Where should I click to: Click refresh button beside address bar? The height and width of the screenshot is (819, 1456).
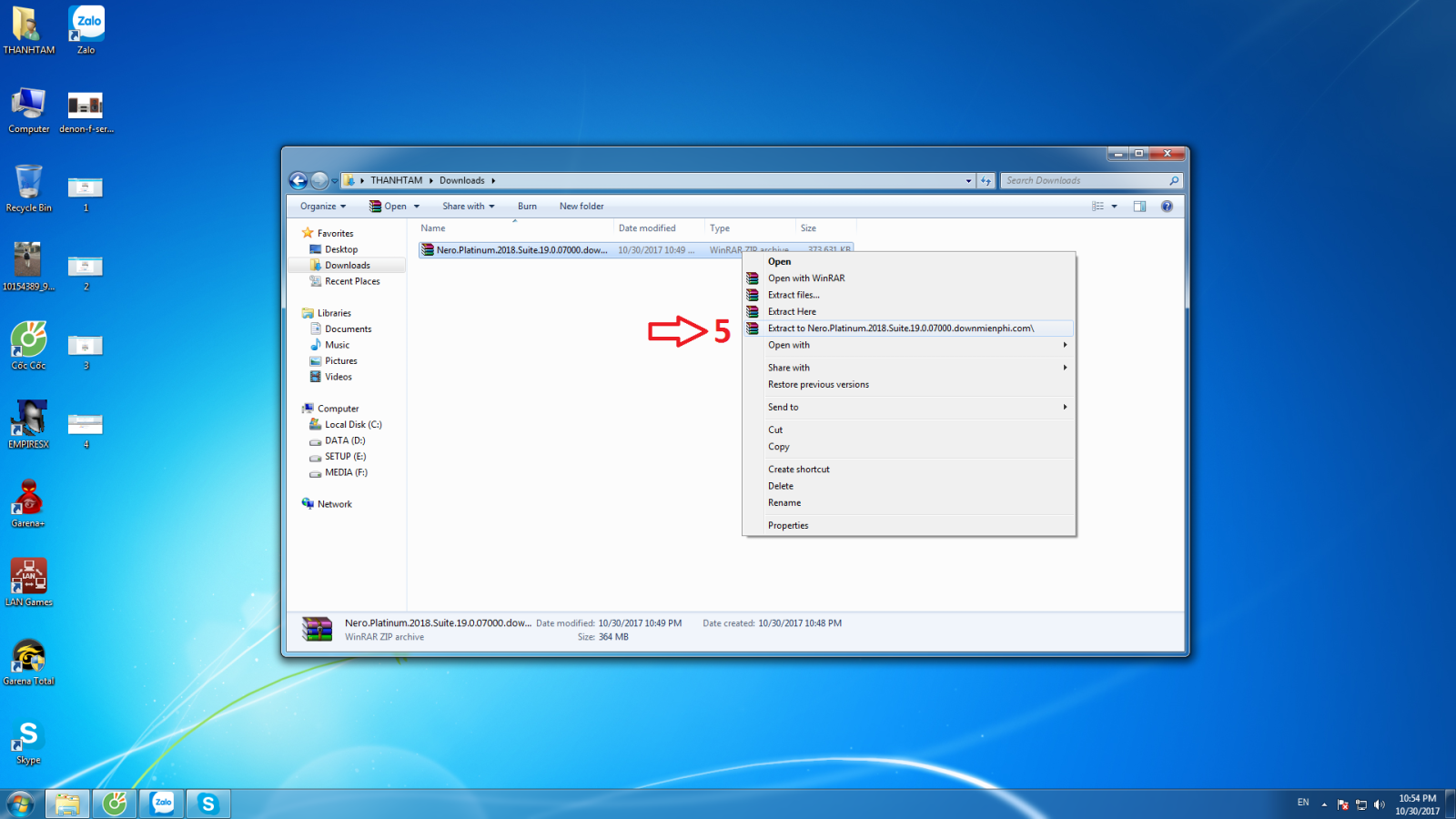click(986, 181)
